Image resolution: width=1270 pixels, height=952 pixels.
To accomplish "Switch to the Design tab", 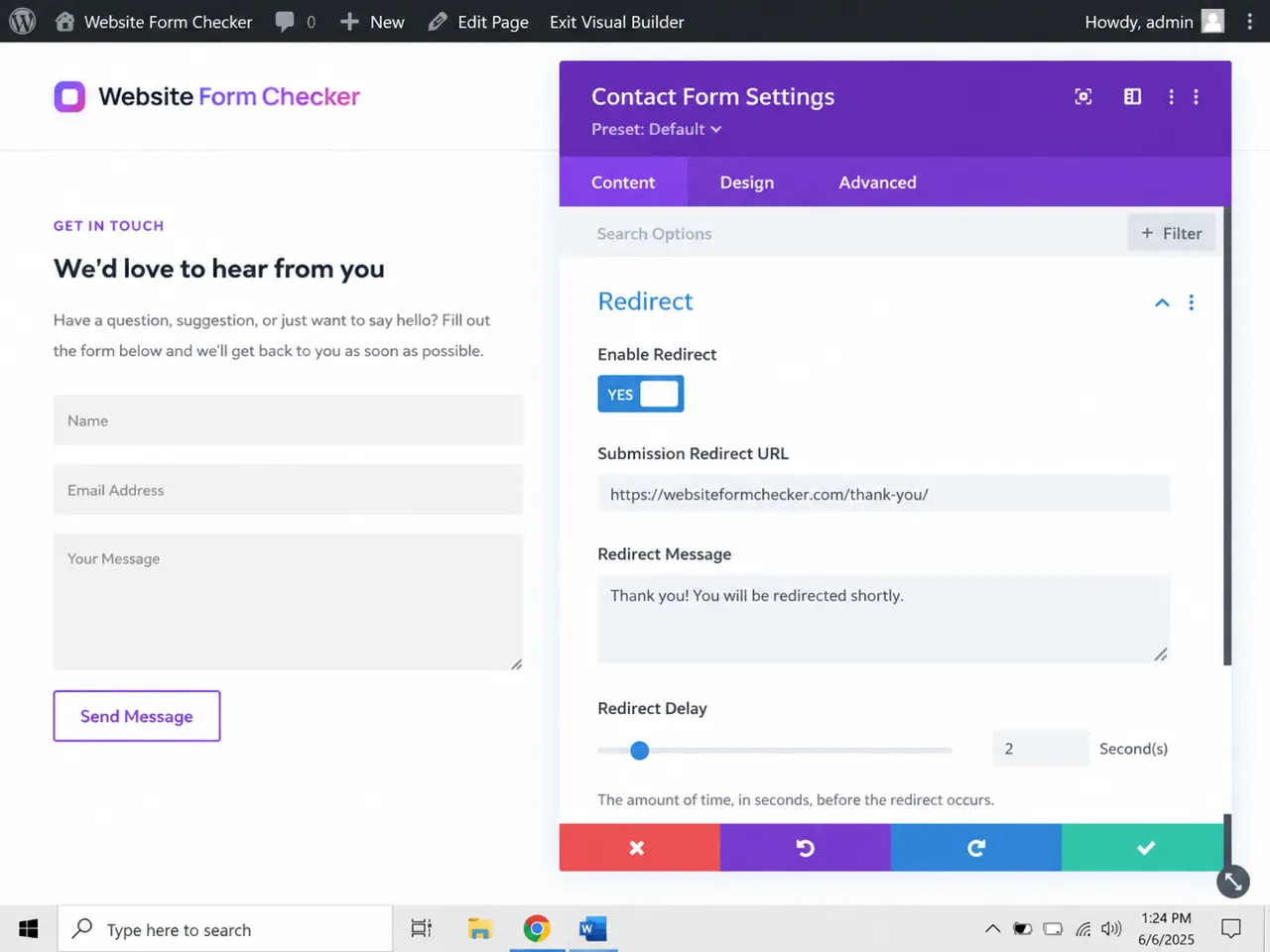I will click(x=747, y=182).
